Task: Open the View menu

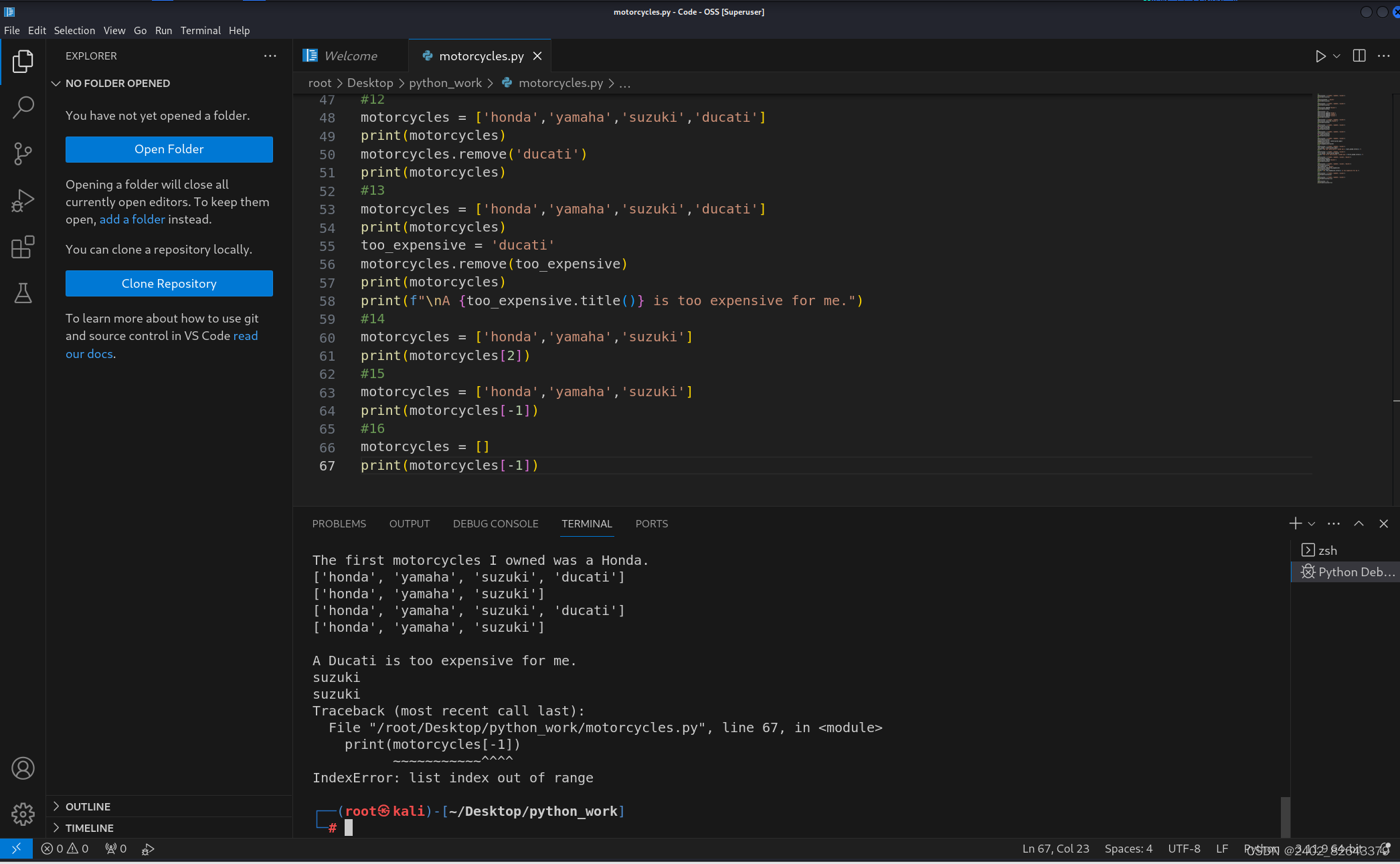Action: (x=114, y=30)
